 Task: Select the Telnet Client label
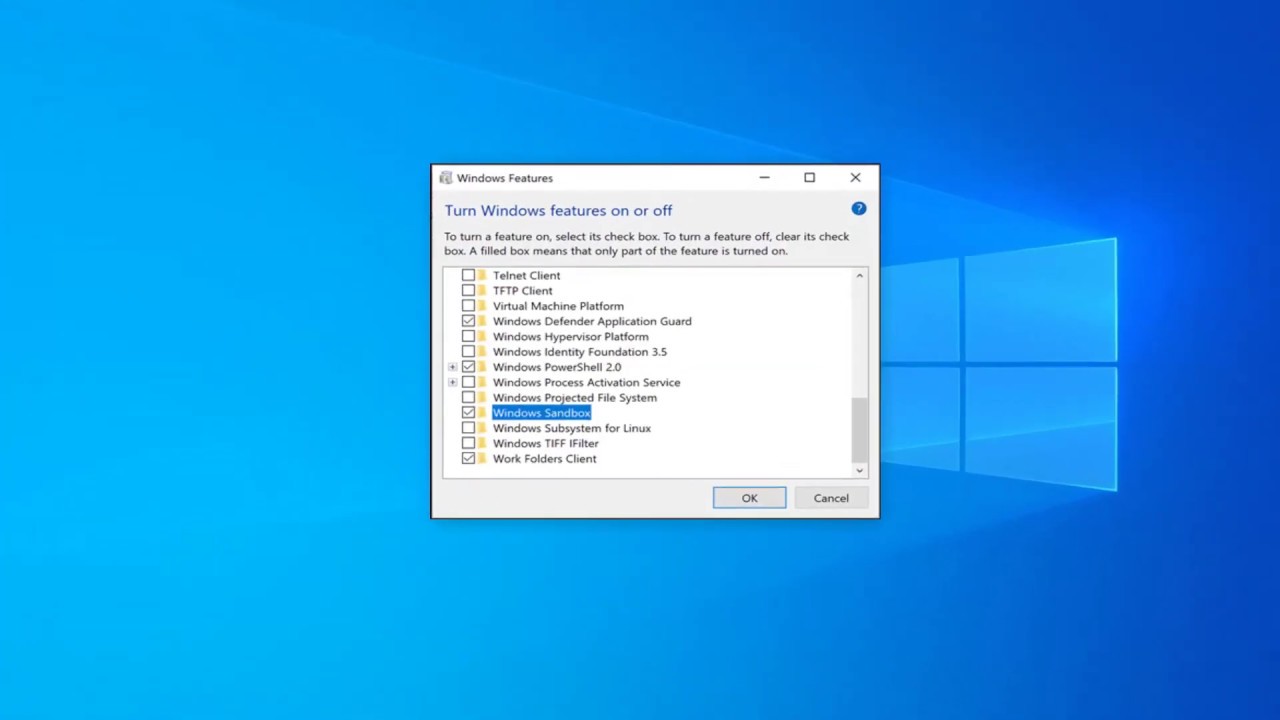click(526, 275)
